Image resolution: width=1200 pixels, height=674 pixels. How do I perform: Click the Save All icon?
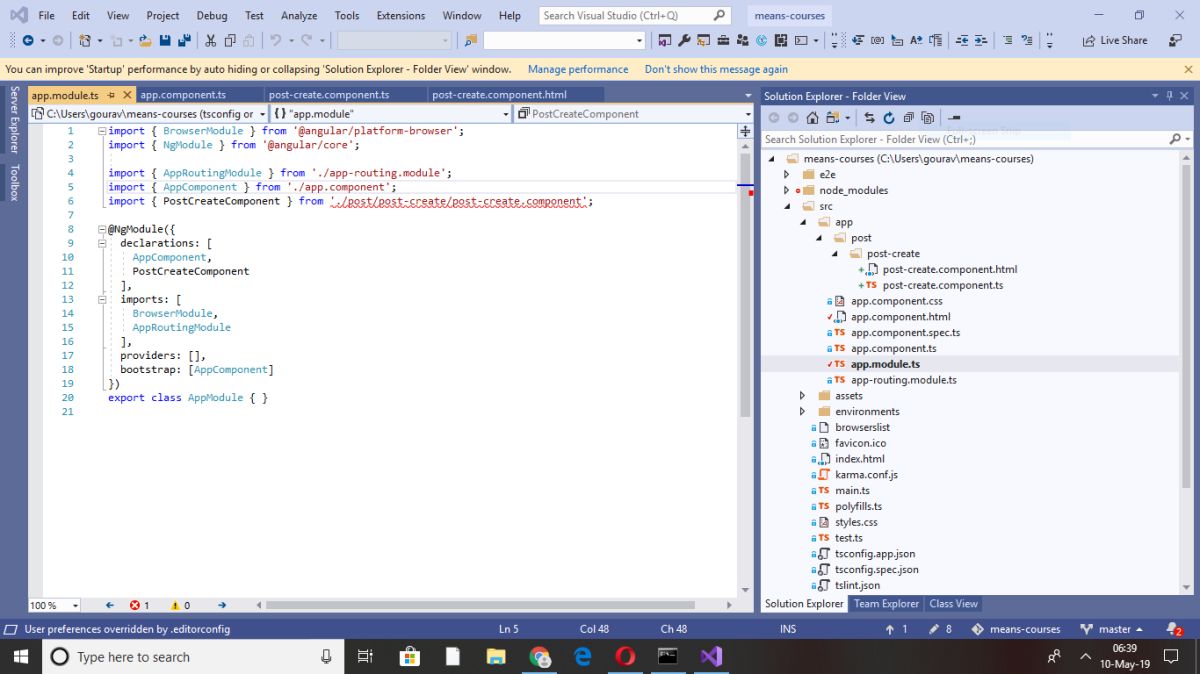184,40
